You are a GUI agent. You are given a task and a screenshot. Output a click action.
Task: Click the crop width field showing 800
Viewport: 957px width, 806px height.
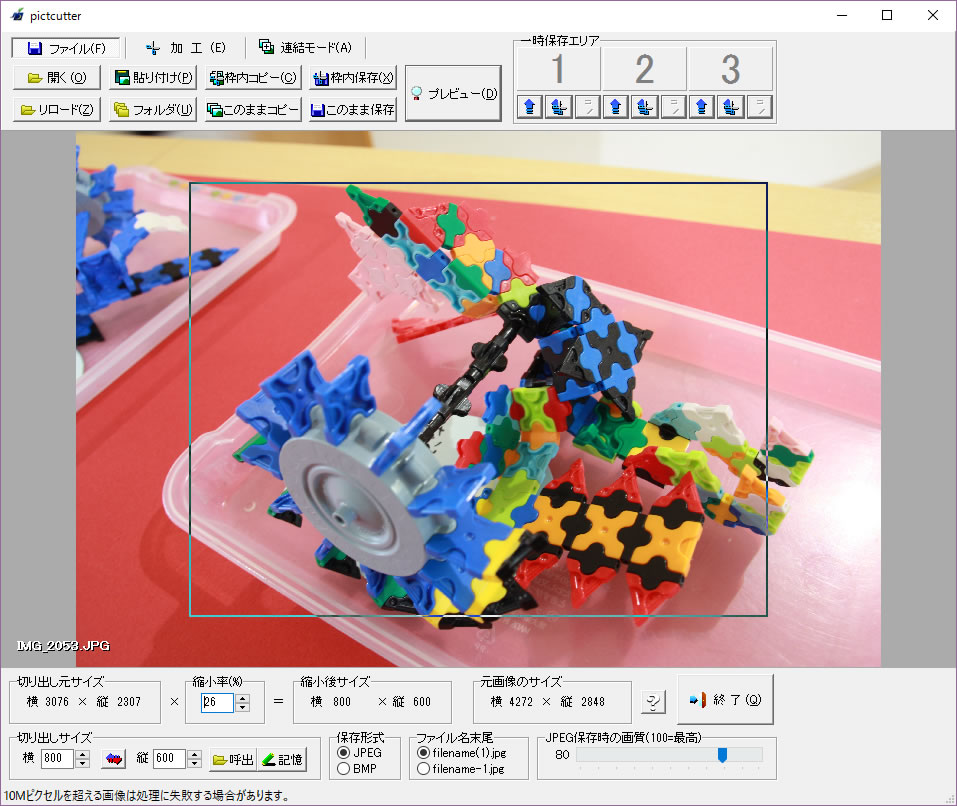click(x=57, y=758)
